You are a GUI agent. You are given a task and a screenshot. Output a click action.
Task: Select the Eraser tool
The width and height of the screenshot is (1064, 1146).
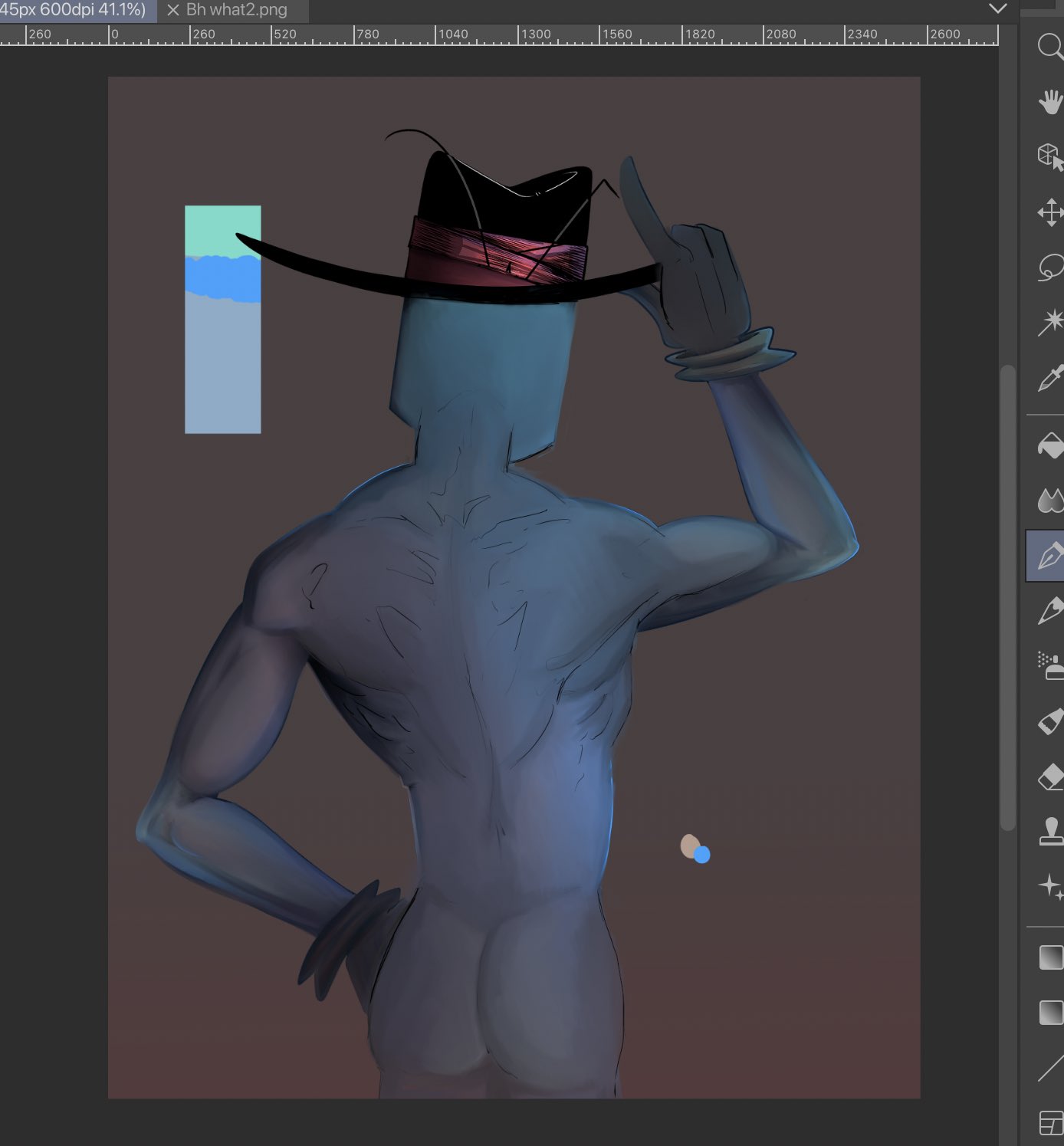1049,777
